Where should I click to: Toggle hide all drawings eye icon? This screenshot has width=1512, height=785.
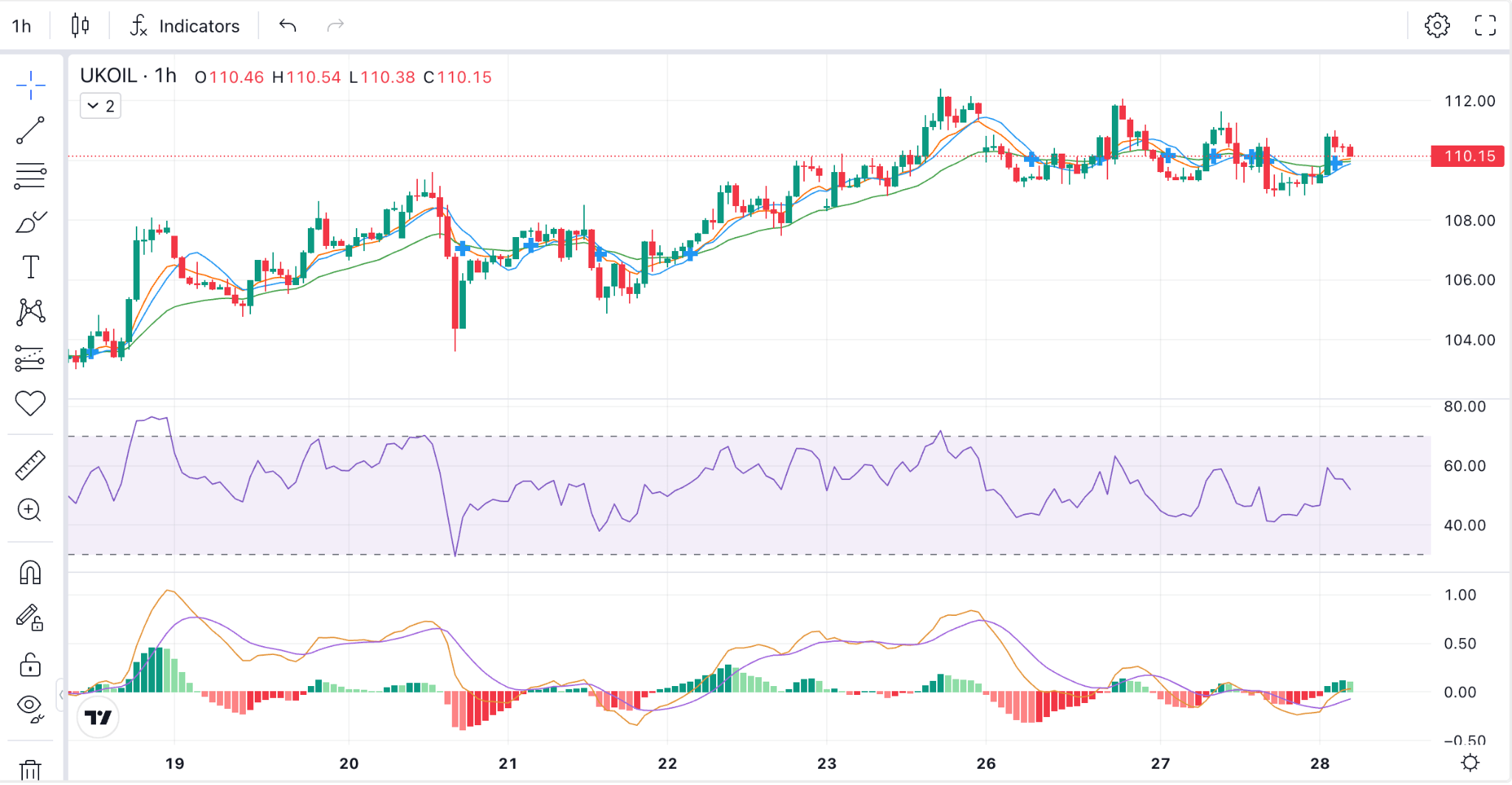(30, 707)
